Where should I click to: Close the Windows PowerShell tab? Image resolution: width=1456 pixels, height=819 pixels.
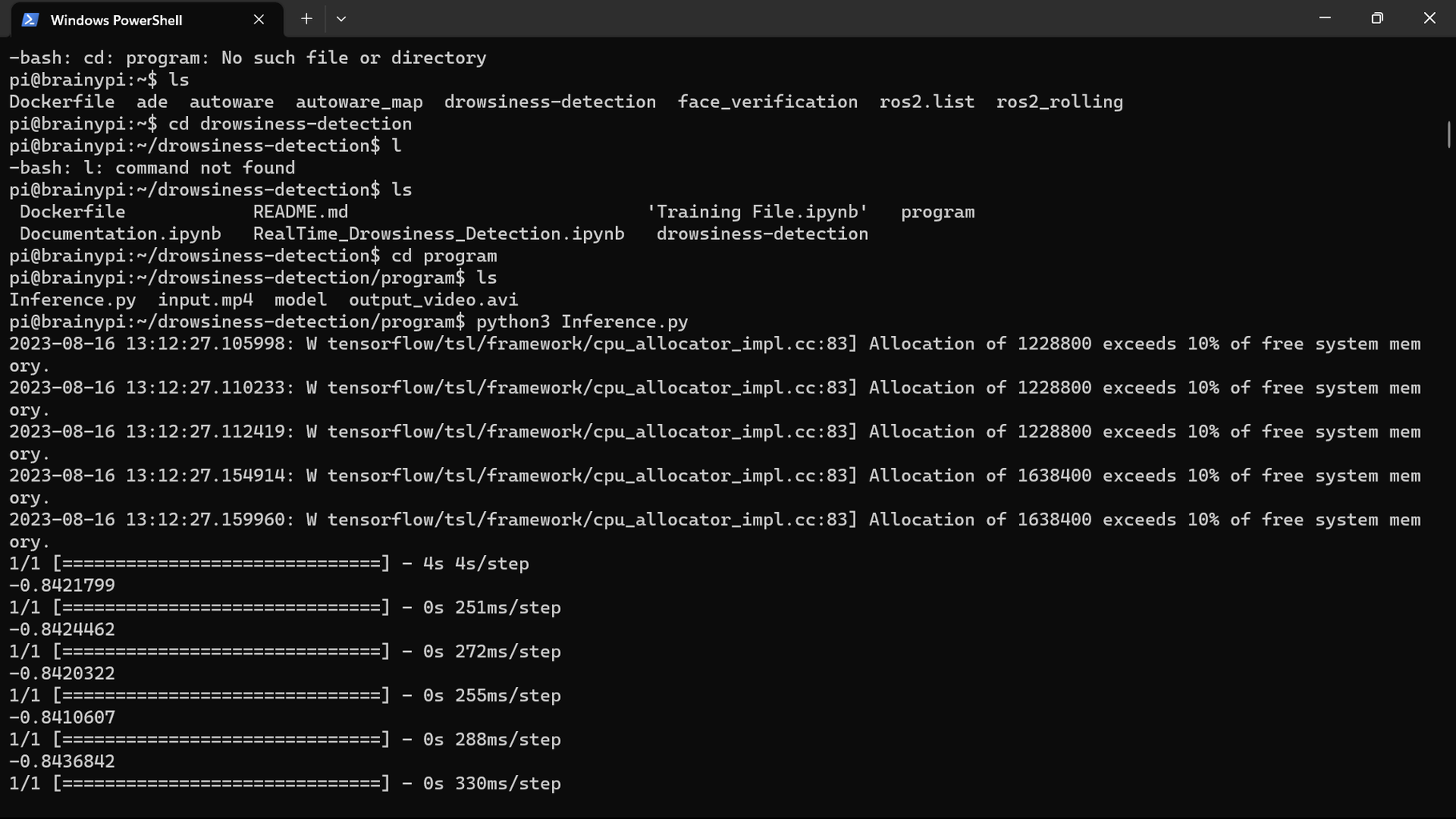258,19
